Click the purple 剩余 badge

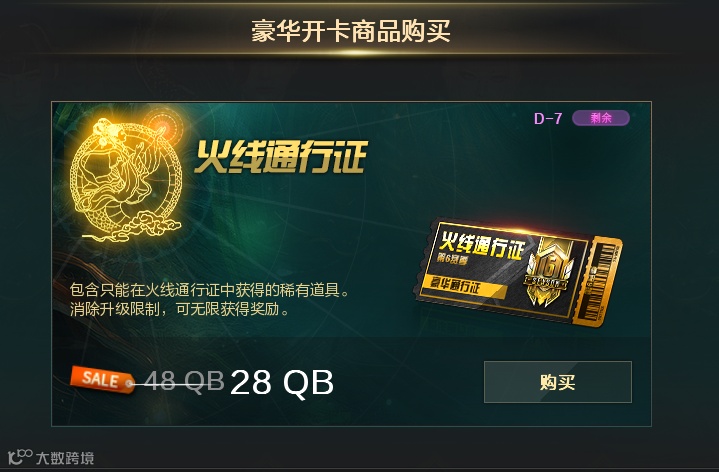pyautogui.click(x=601, y=118)
